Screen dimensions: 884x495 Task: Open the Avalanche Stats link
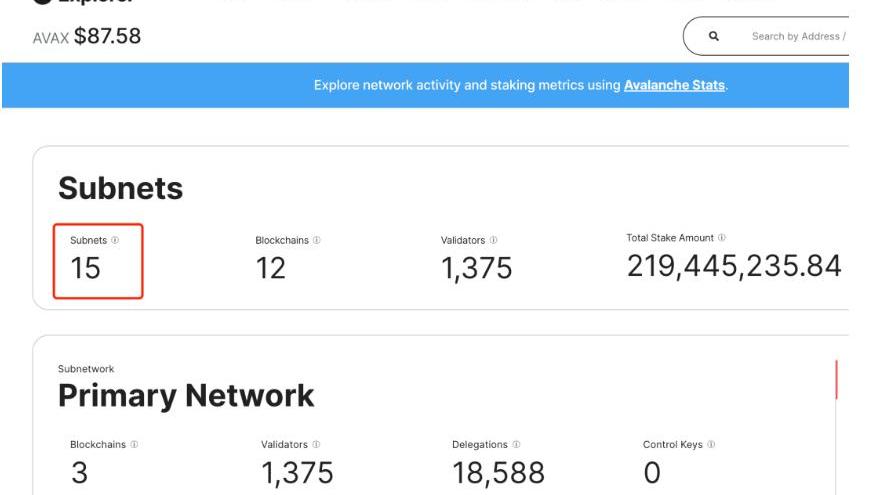(x=674, y=86)
